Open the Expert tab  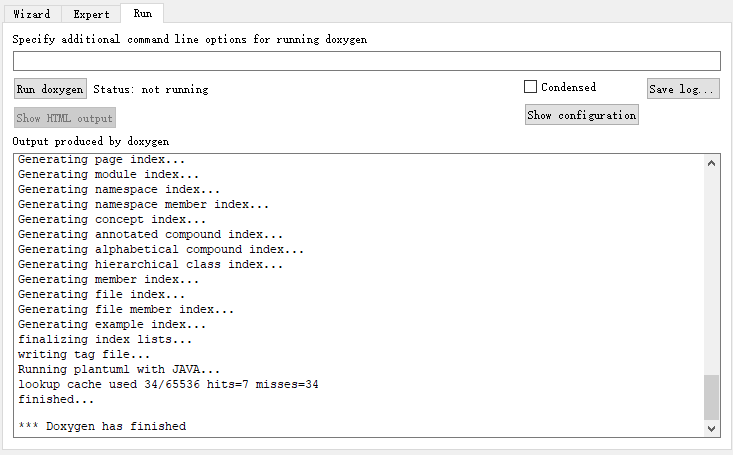pos(91,14)
